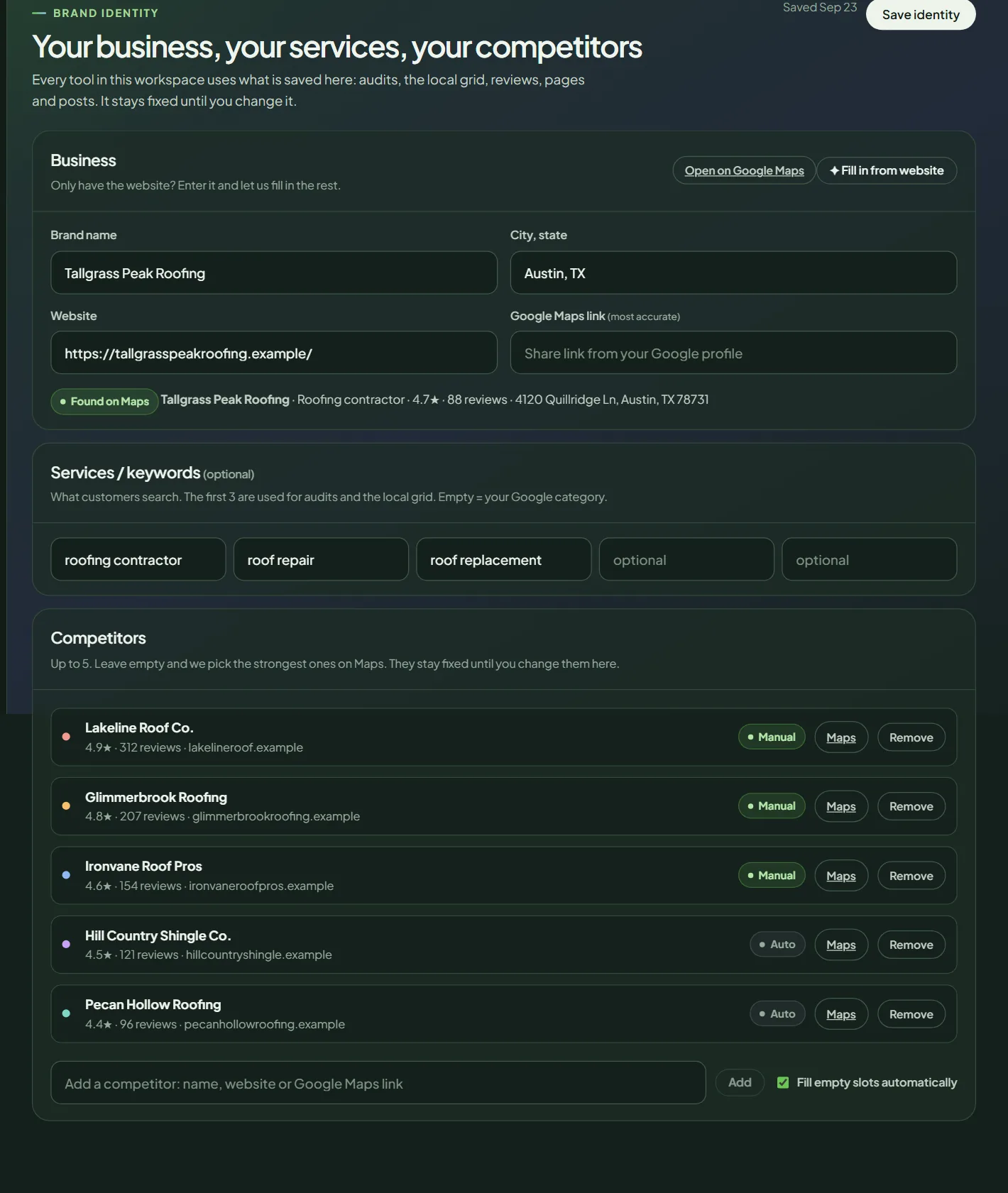This screenshot has height=1193, width=1008.
Task: Click the fifth optional keyword field
Action: coord(870,559)
